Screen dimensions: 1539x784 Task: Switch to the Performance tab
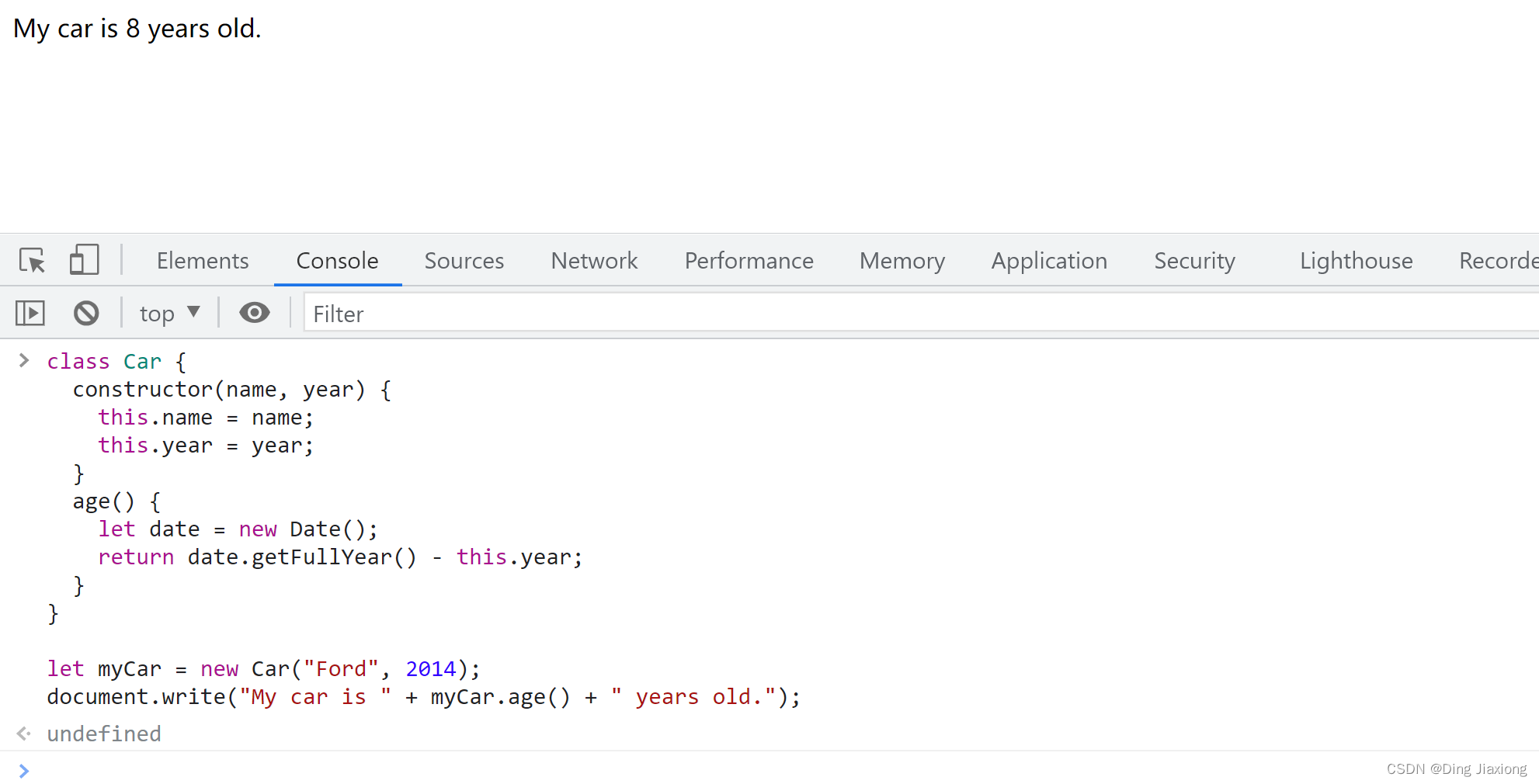(x=749, y=261)
